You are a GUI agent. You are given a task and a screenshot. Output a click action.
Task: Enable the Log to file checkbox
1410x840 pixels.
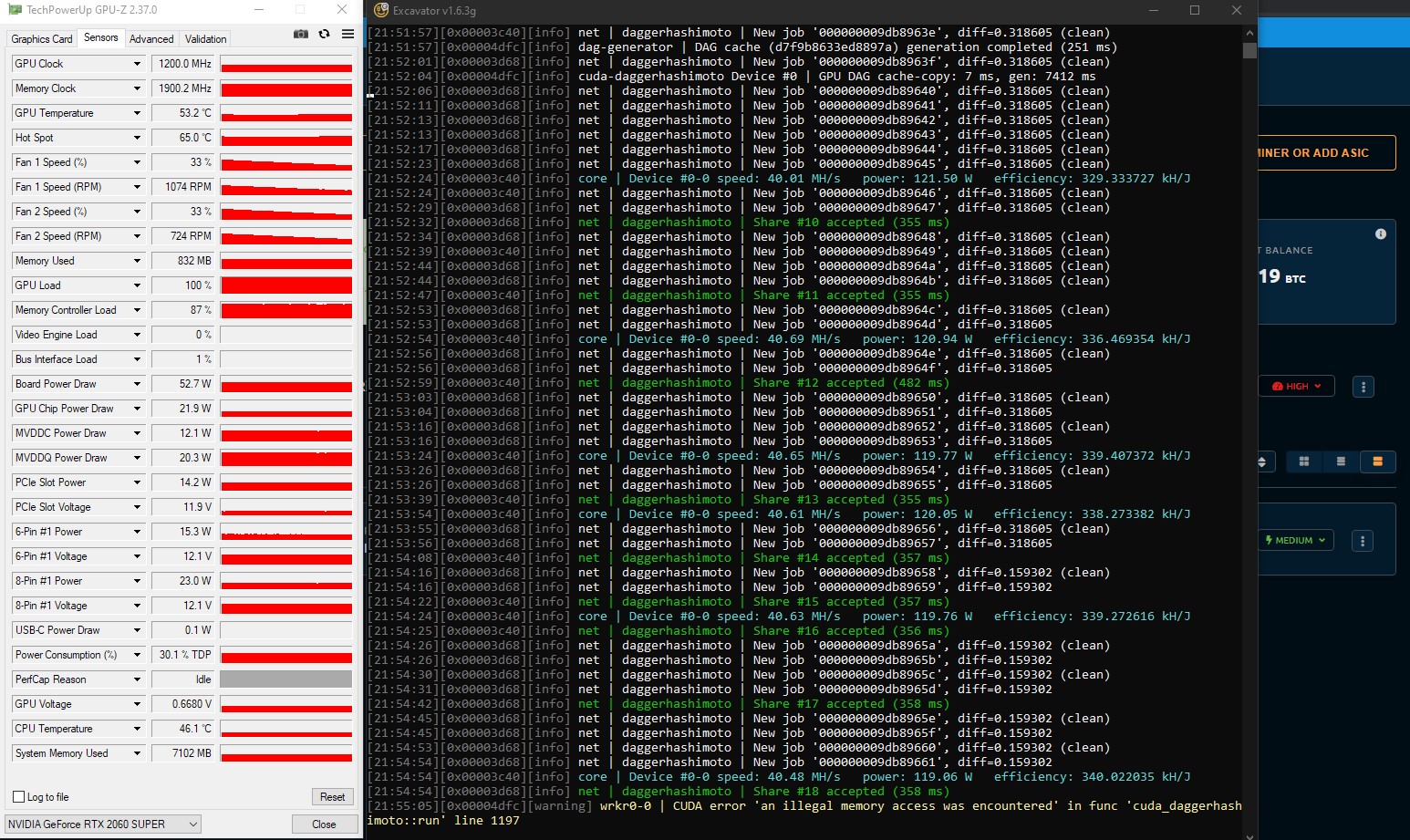click(18, 796)
